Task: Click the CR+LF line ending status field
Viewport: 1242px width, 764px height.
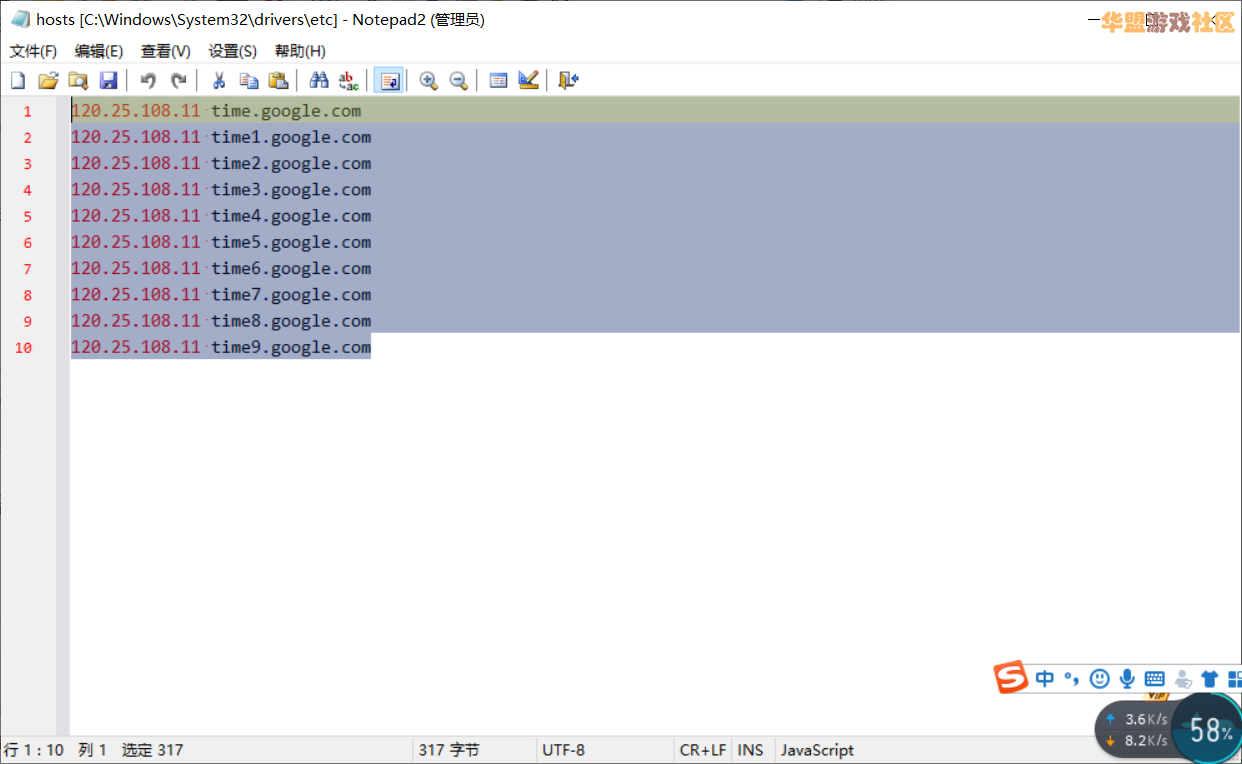Action: coord(703,750)
